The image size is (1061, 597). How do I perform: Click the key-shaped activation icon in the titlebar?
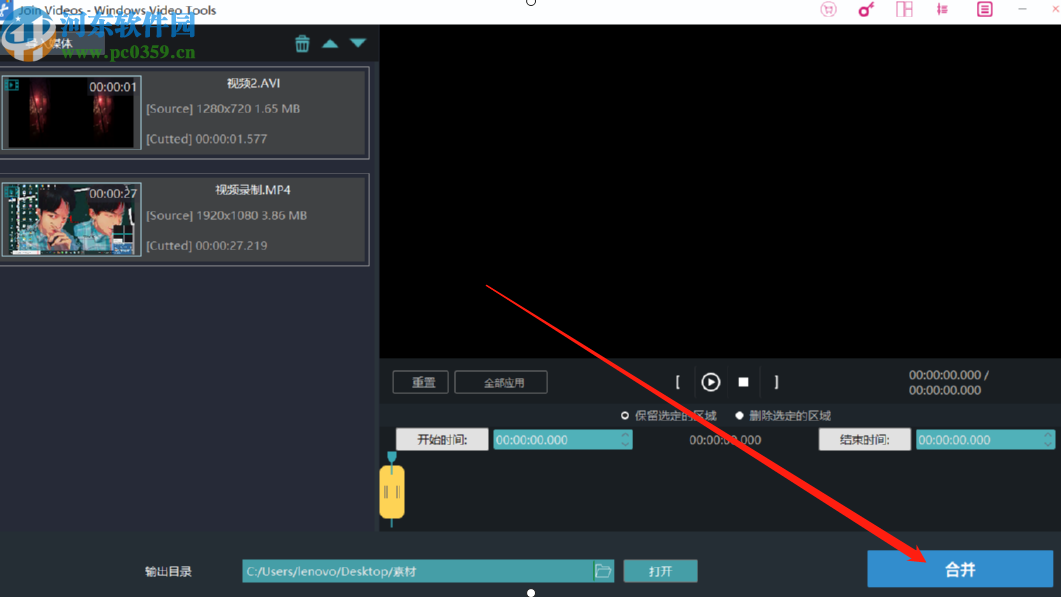click(x=865, y=9)
